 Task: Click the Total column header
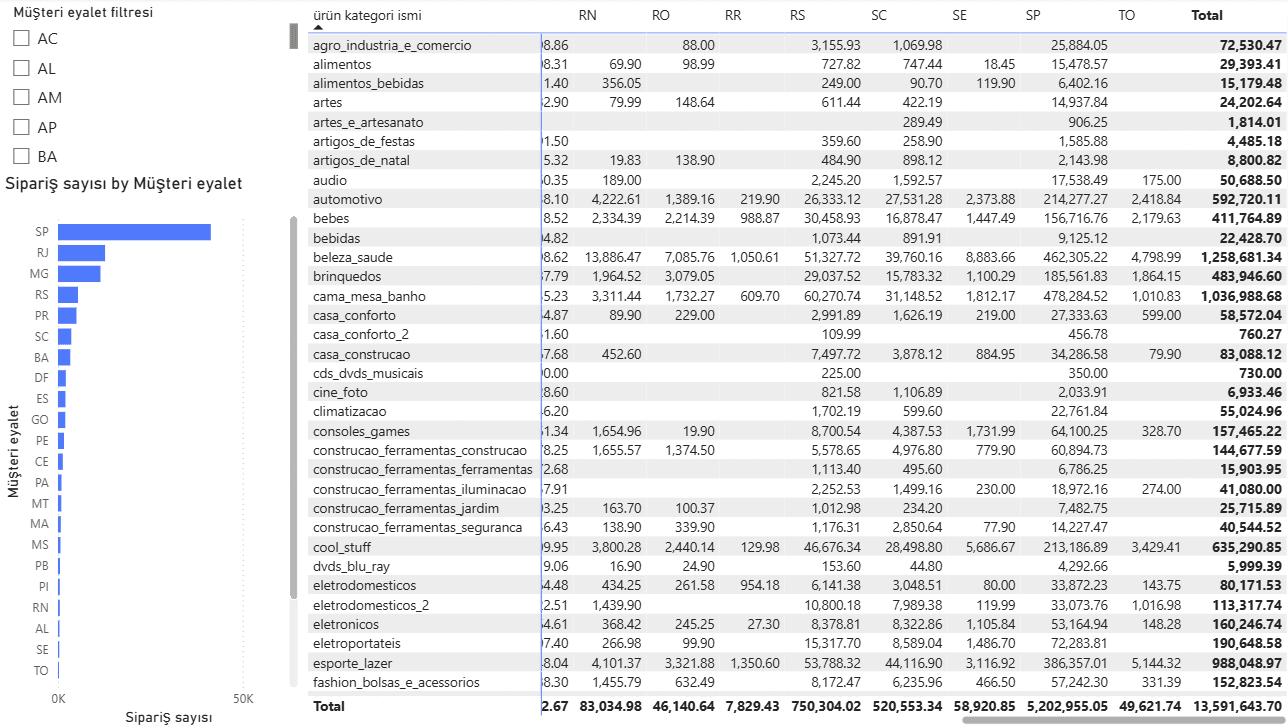point(1207,15)
